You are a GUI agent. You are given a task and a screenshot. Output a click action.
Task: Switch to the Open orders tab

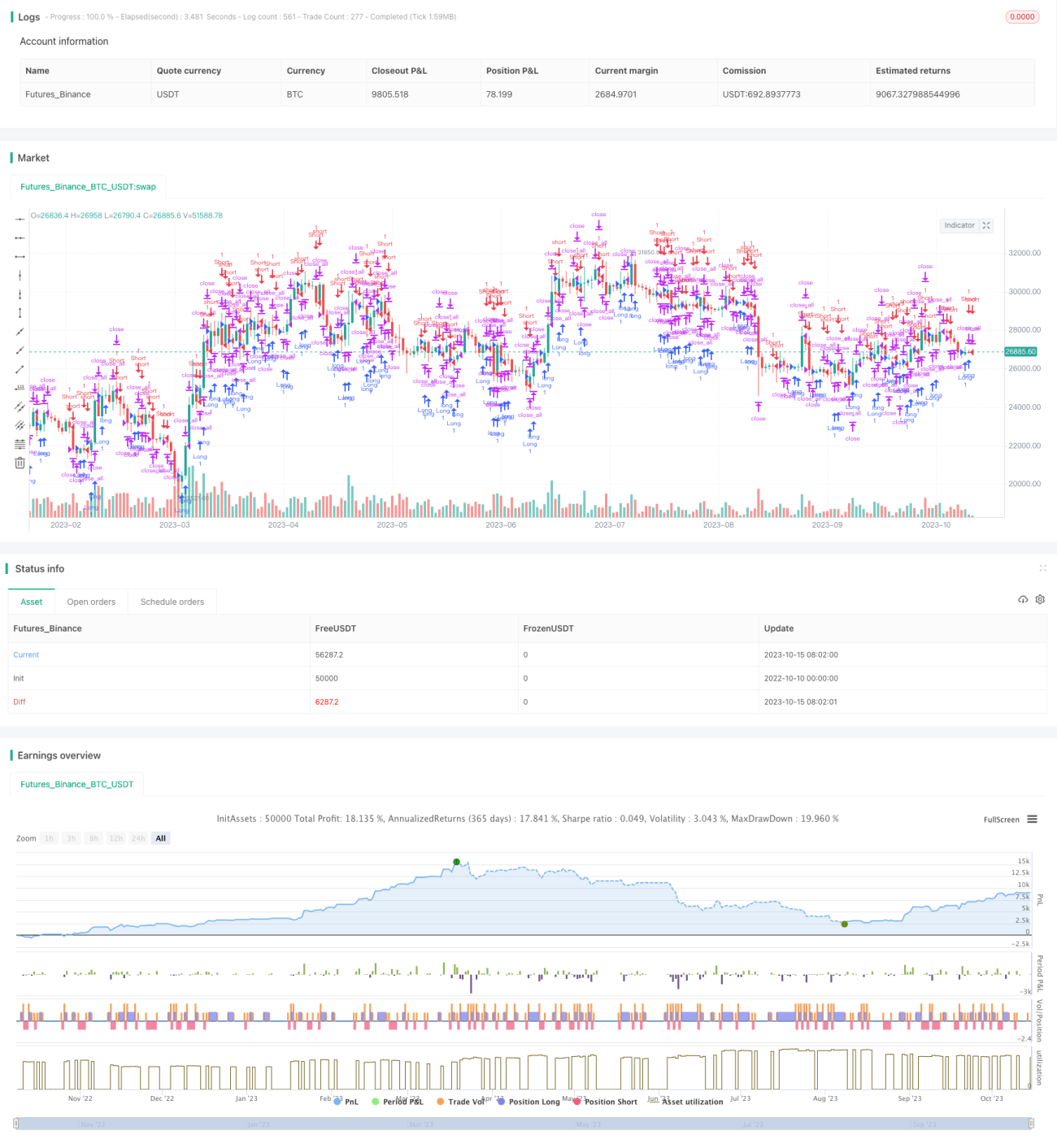pyautogui.click(x=91, y=602)
